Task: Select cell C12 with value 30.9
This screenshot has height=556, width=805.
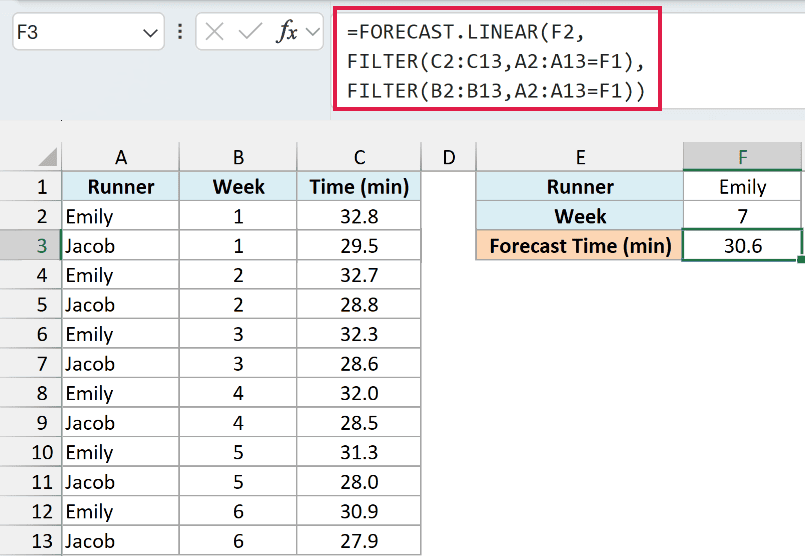Action: click(359, 511)
